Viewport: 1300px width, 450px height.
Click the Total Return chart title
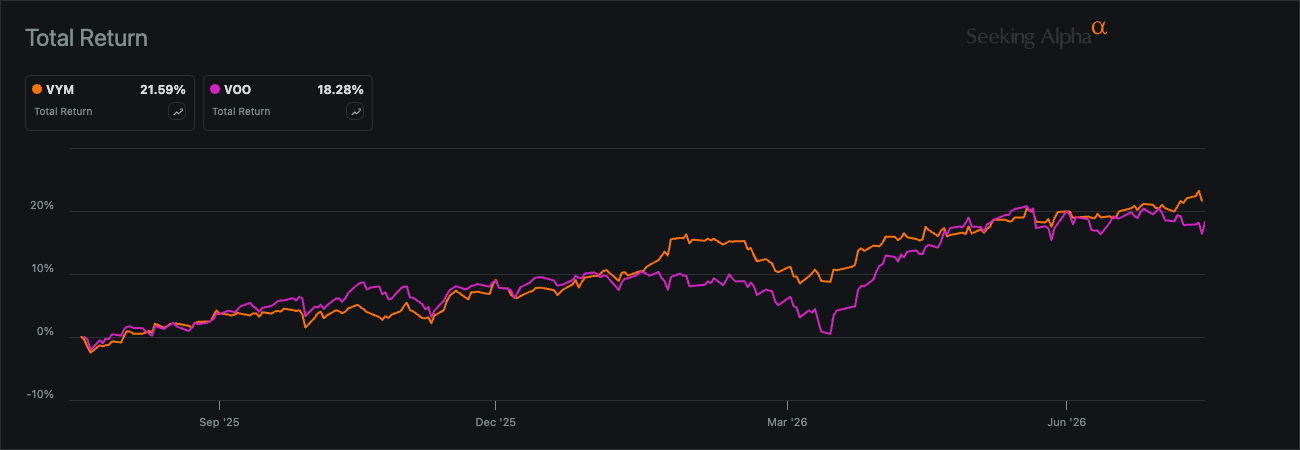pyautogui.click(x=86, y=38)
